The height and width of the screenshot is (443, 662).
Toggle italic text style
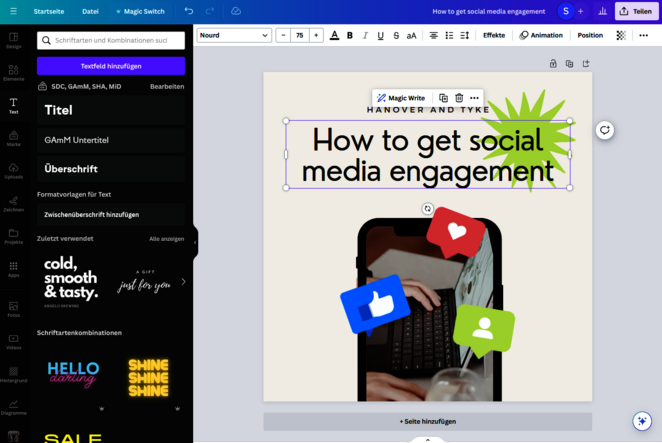(x=365, y=35)
